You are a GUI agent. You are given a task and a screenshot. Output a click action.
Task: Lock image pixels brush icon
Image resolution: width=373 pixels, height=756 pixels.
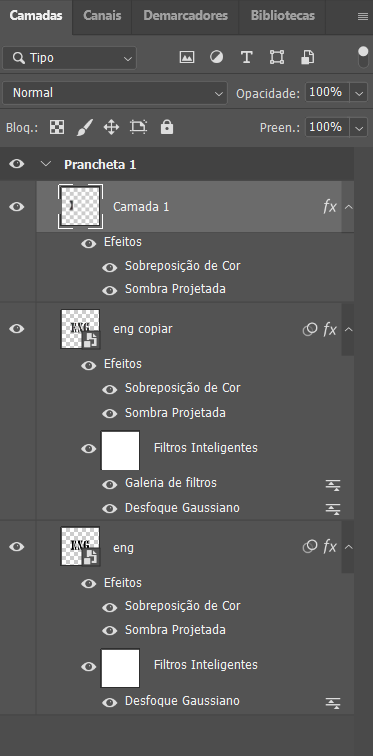click(84, 128)
